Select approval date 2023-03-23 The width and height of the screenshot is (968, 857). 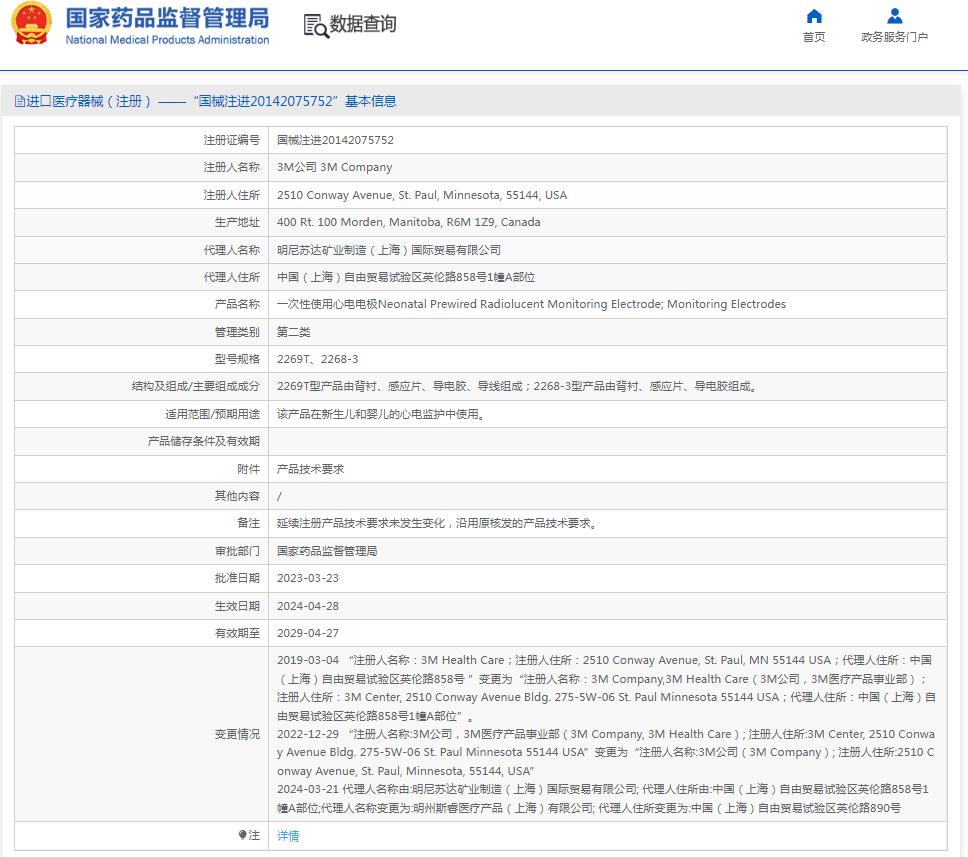point(307,579)
